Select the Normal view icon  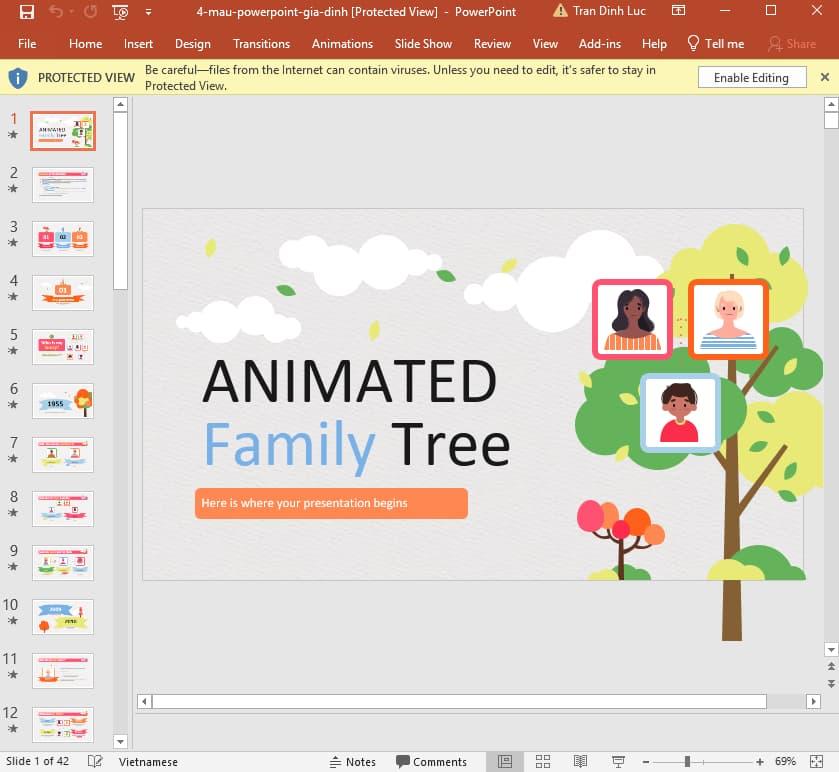[x=505, y=761]
